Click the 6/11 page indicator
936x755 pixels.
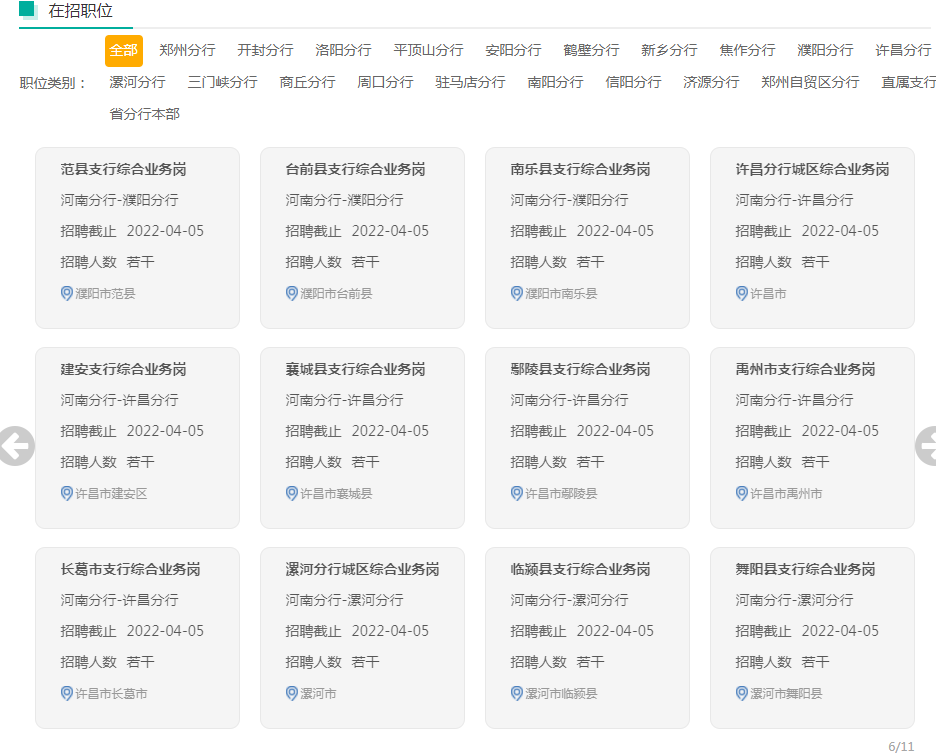pyautogui.click(x=901, y=747)
